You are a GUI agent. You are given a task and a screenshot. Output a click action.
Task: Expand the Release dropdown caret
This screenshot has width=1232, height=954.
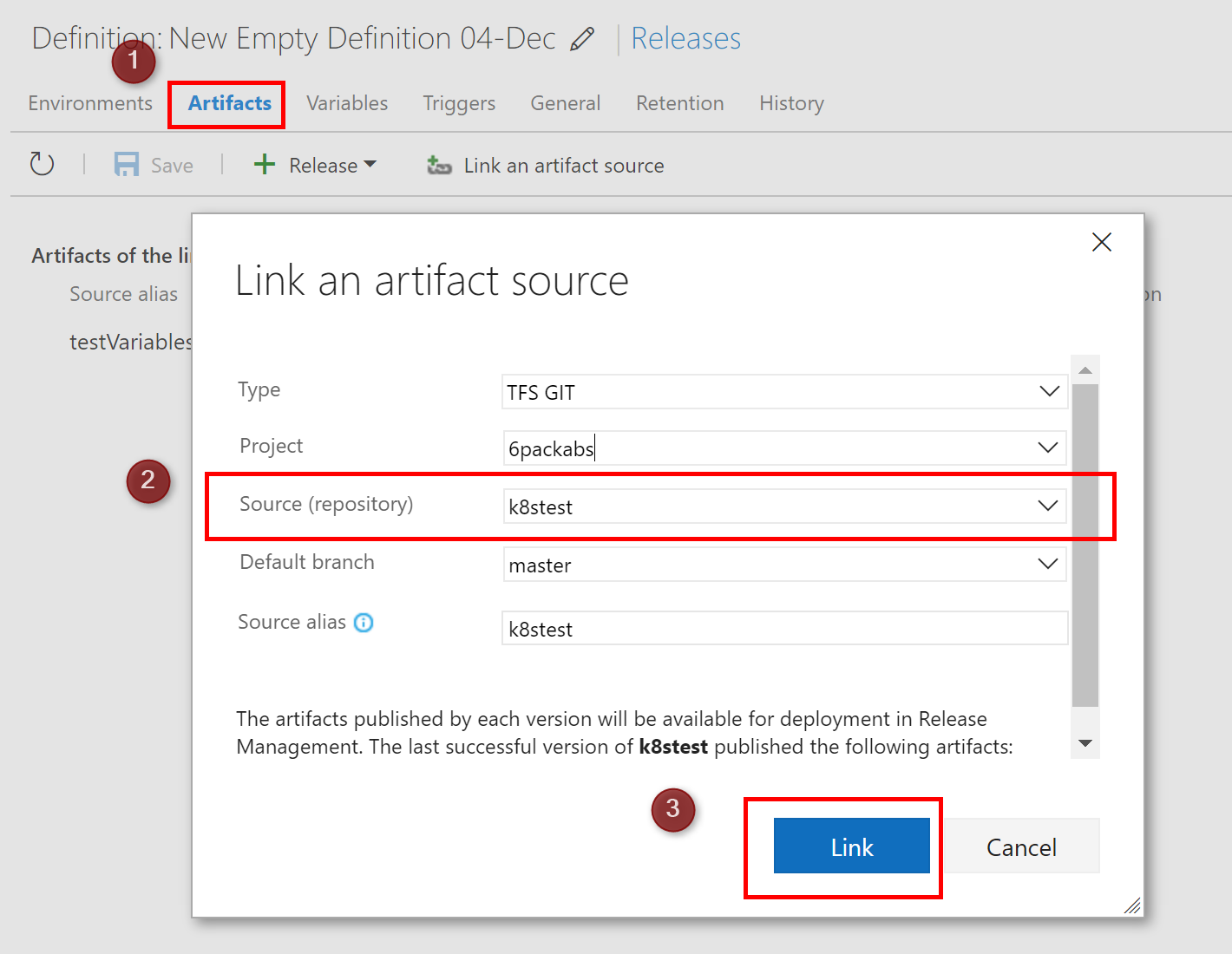click(370, 164)
